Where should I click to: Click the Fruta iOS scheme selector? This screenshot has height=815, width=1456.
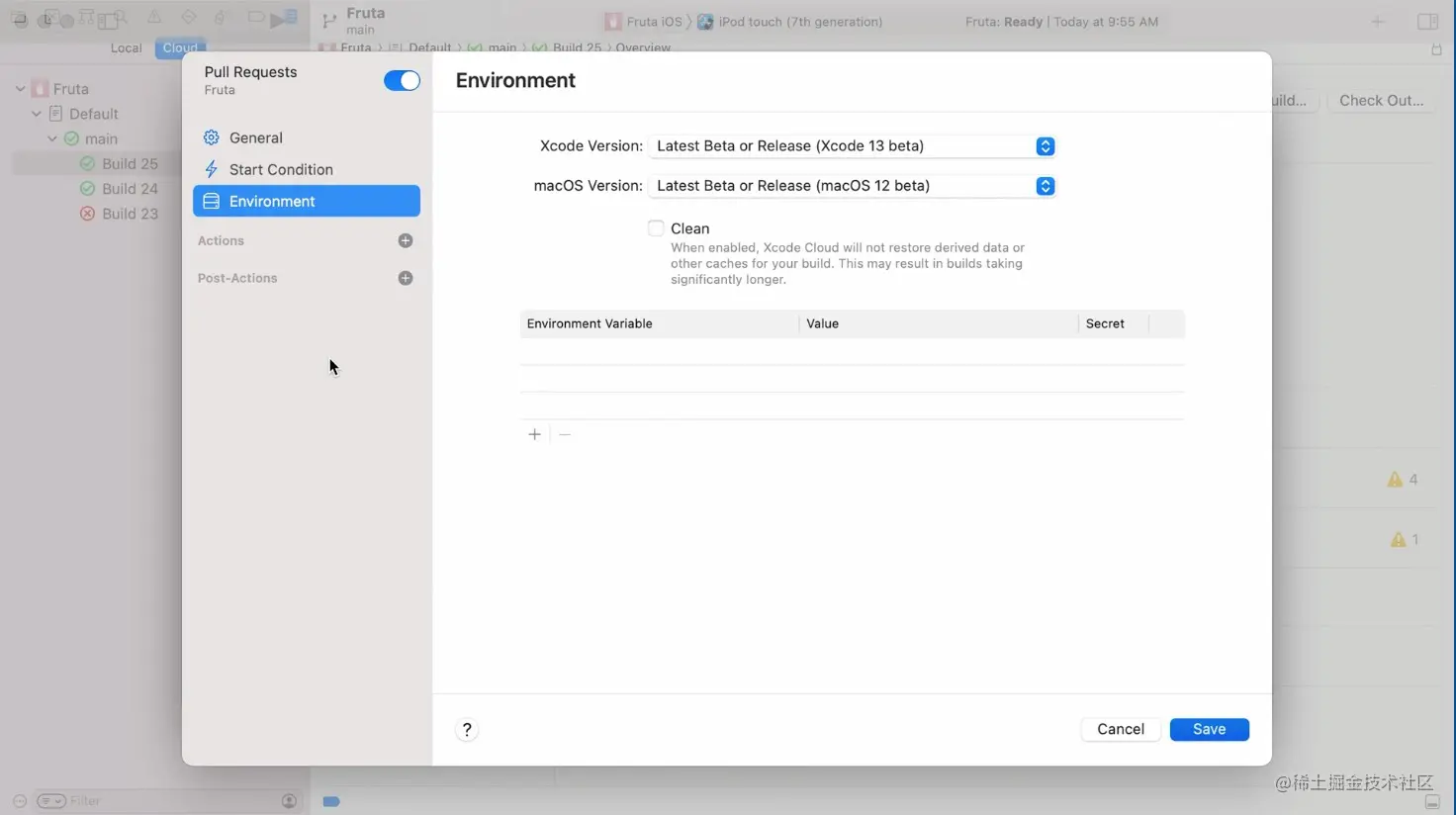click(x=644, y=22)
